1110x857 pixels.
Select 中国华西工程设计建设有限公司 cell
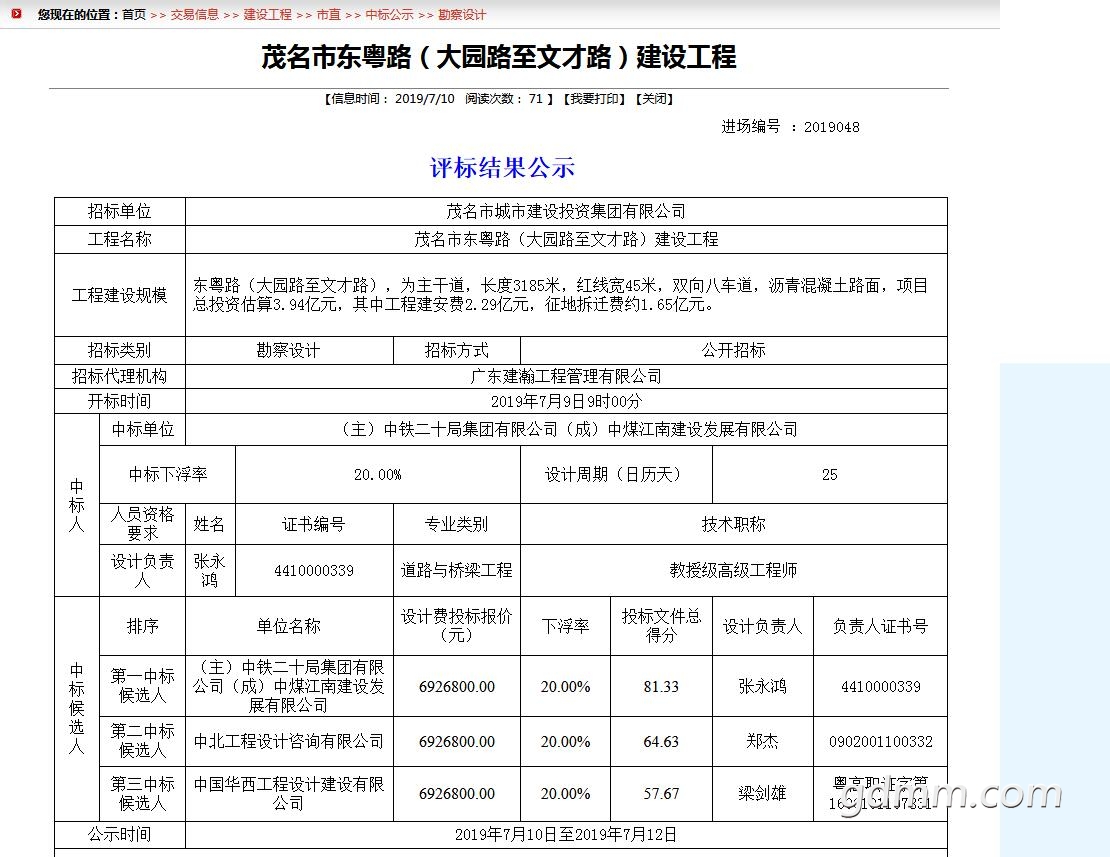click(x=289, y=794)
